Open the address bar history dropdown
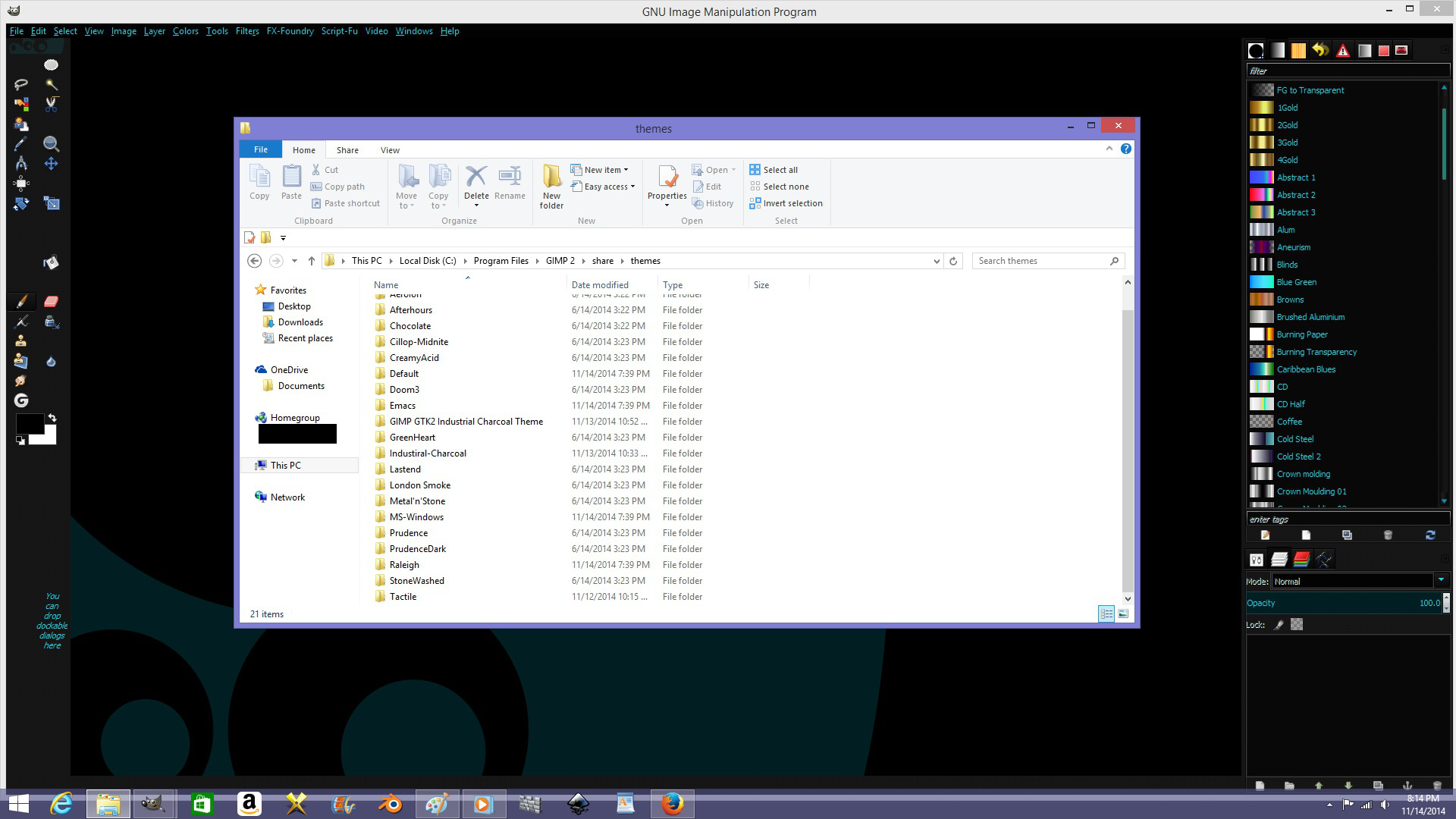Screen dimensions: 1456x819 pos(936,261)
